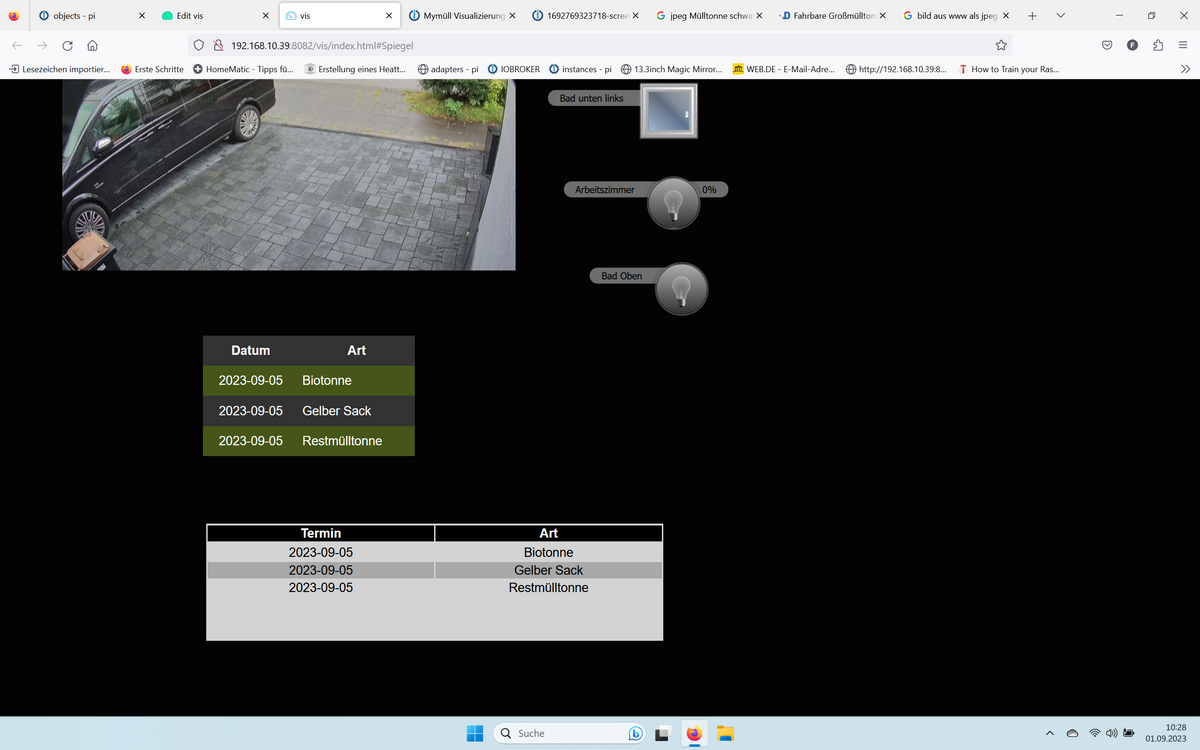Close the Edit vis tab
Image resolution: width=1200 pixels, height=750 pixels.
tap(265, 16)
